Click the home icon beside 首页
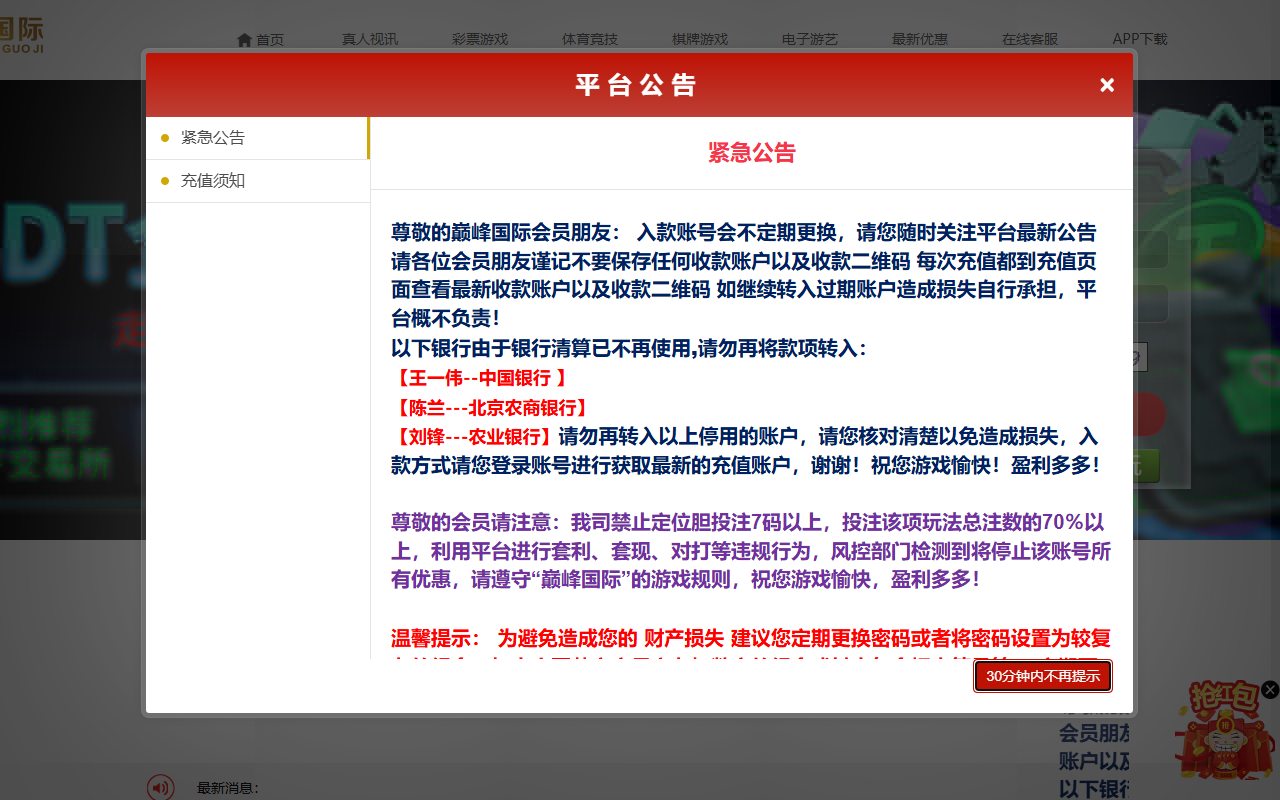Screen dimensions: 1280x800 (x=244, y=40)
